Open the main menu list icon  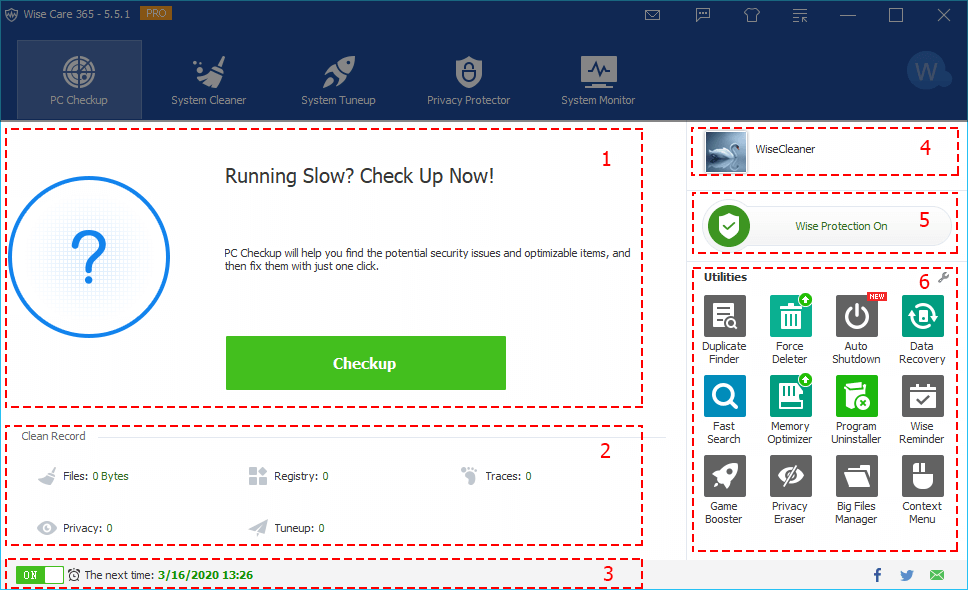800,15
